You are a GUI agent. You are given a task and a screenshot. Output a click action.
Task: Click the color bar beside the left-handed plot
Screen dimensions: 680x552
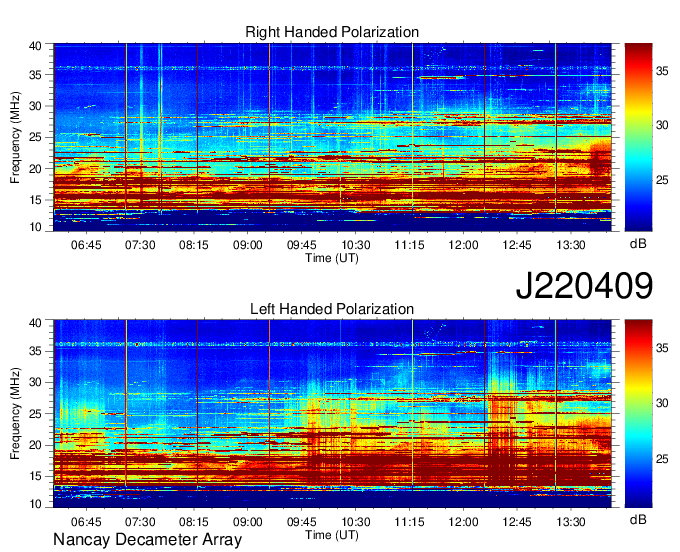(638, 413)
